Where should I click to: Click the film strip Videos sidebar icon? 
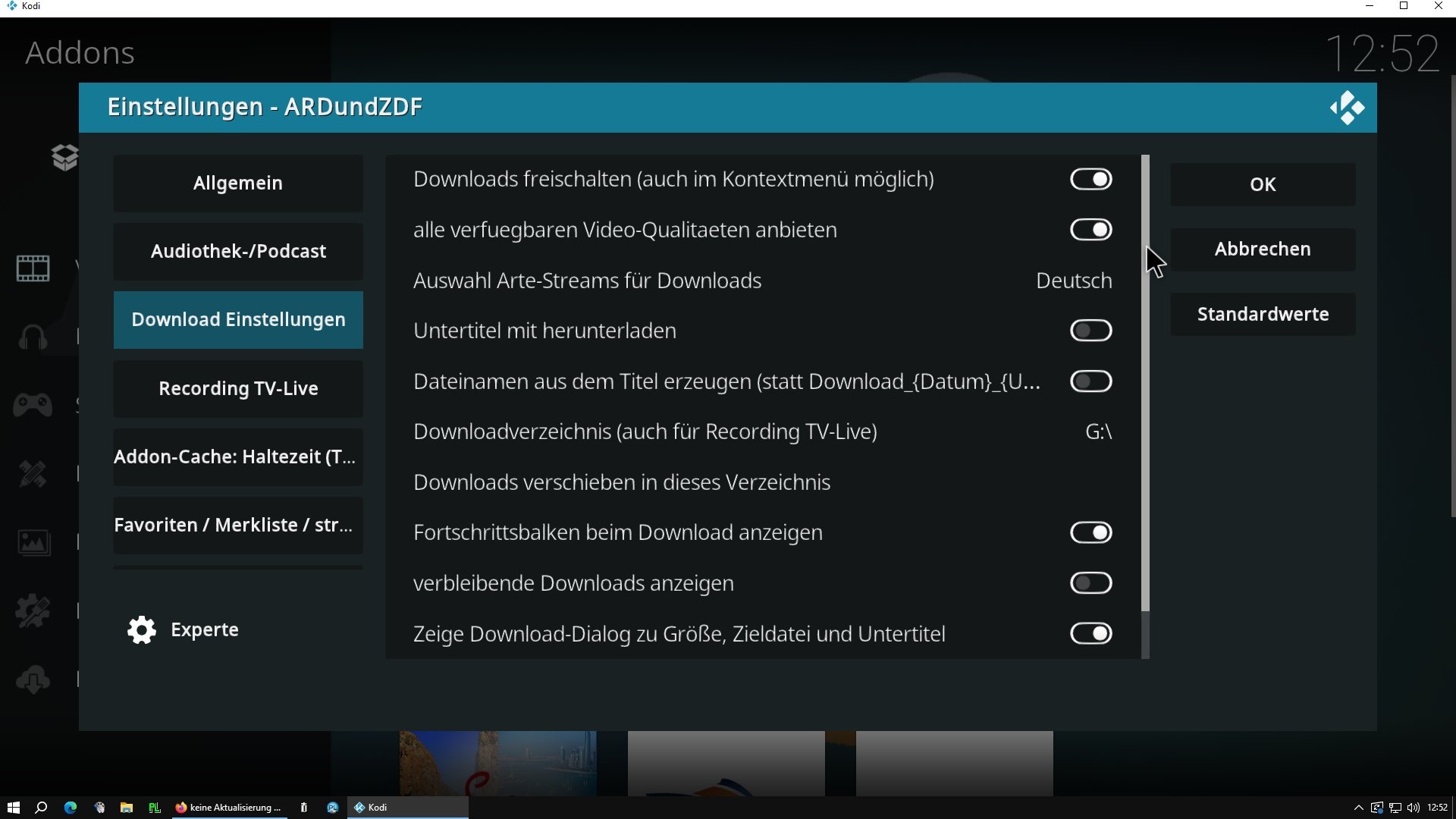tap(33, 268)
